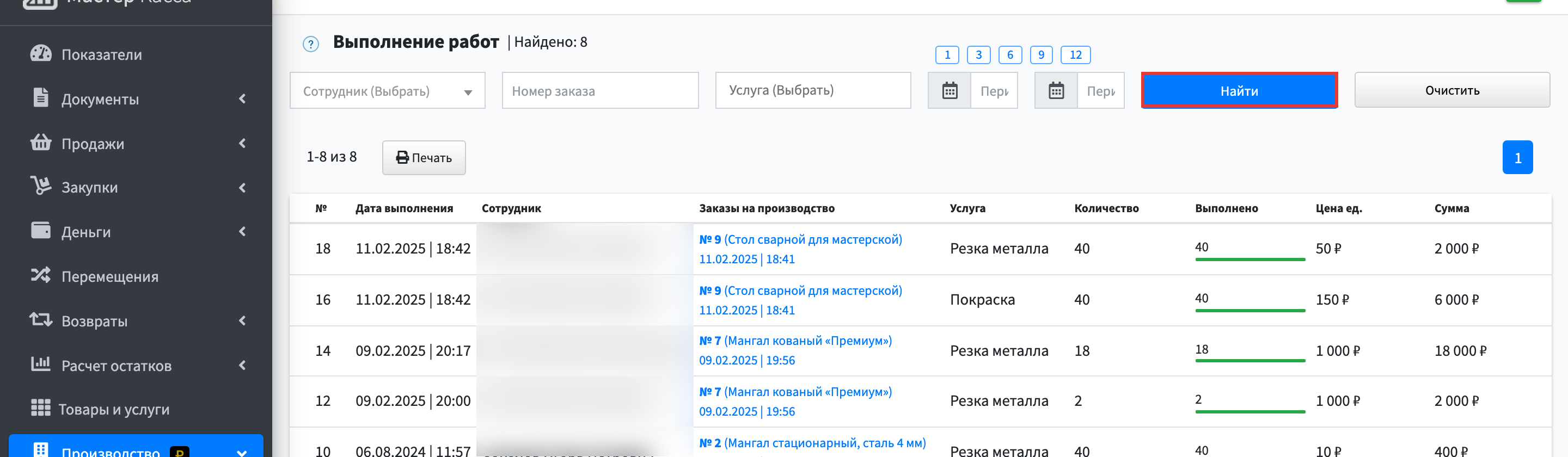
Task: Click the Печать print button
Action: 424,158
